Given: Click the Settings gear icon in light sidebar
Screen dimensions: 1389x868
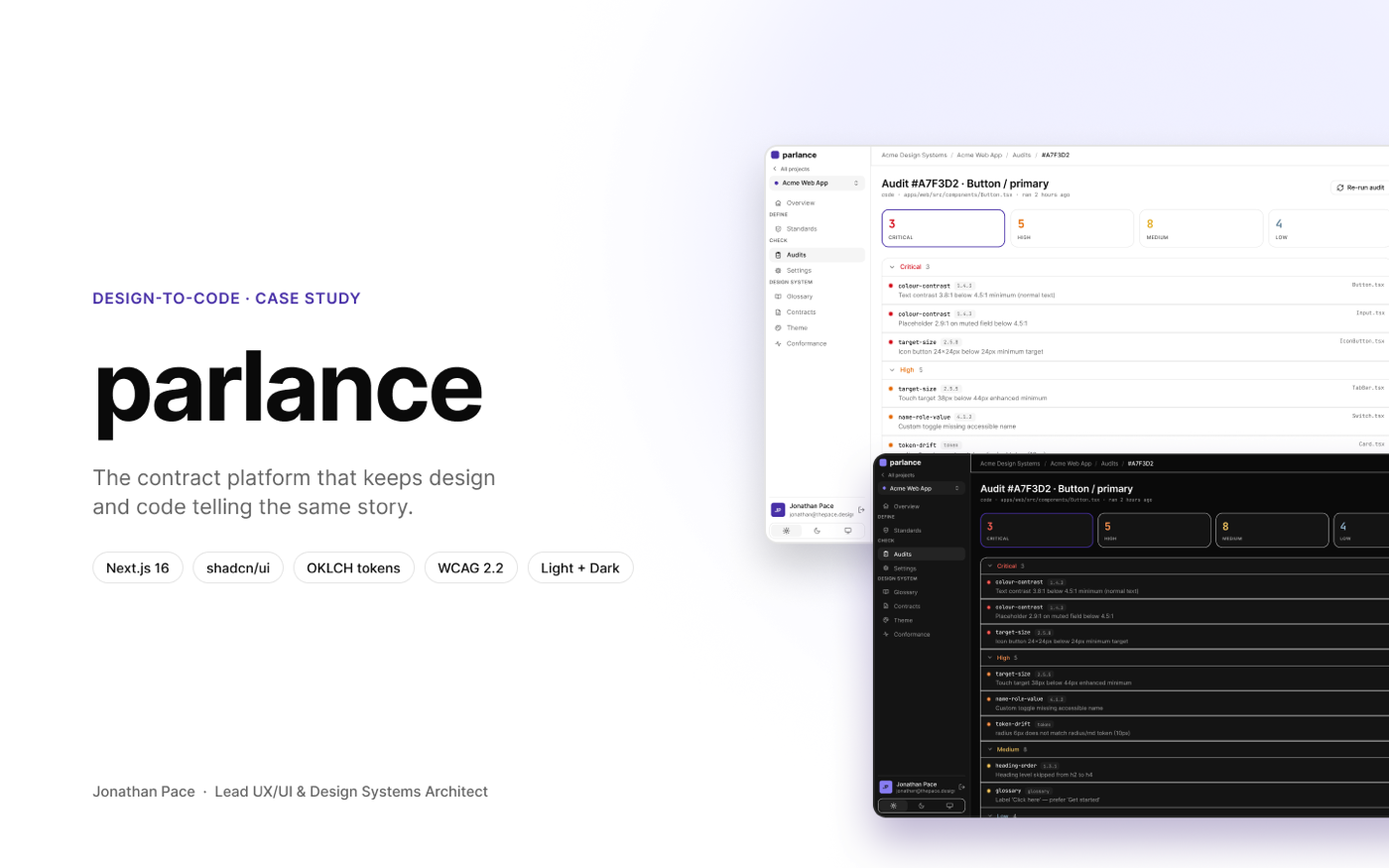Looking at the screenshot, I should [778, 271].
